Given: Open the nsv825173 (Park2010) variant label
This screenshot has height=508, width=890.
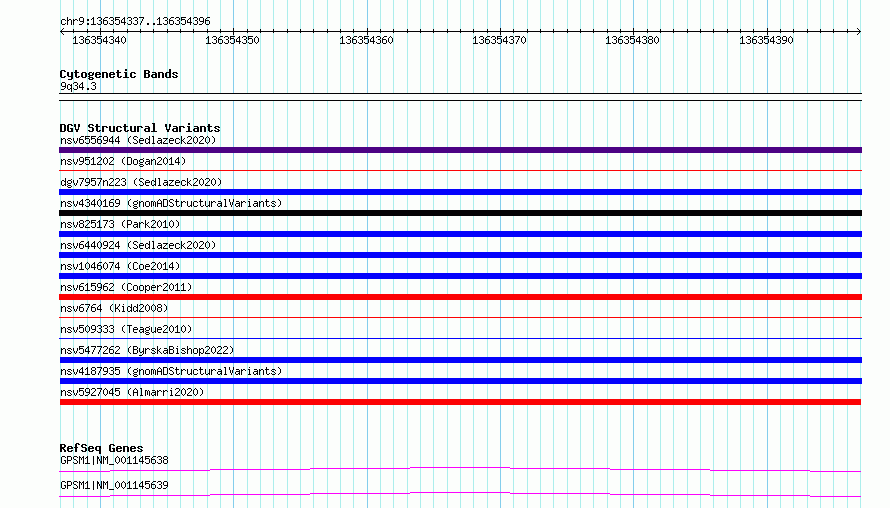Looking at the screenshot, I should 120,224.
